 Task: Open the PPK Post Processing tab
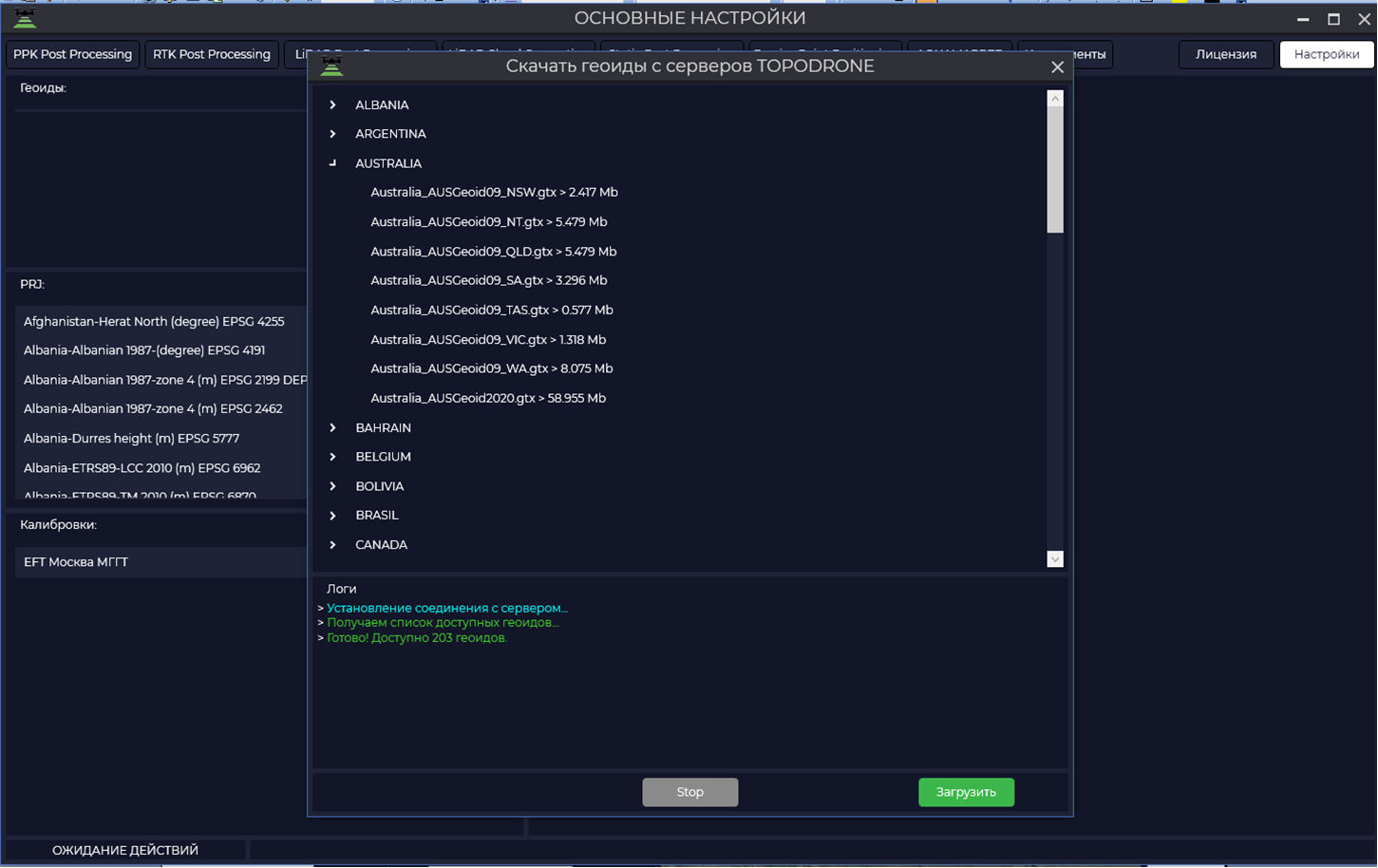pyautogui.click(x=73, y=54)
